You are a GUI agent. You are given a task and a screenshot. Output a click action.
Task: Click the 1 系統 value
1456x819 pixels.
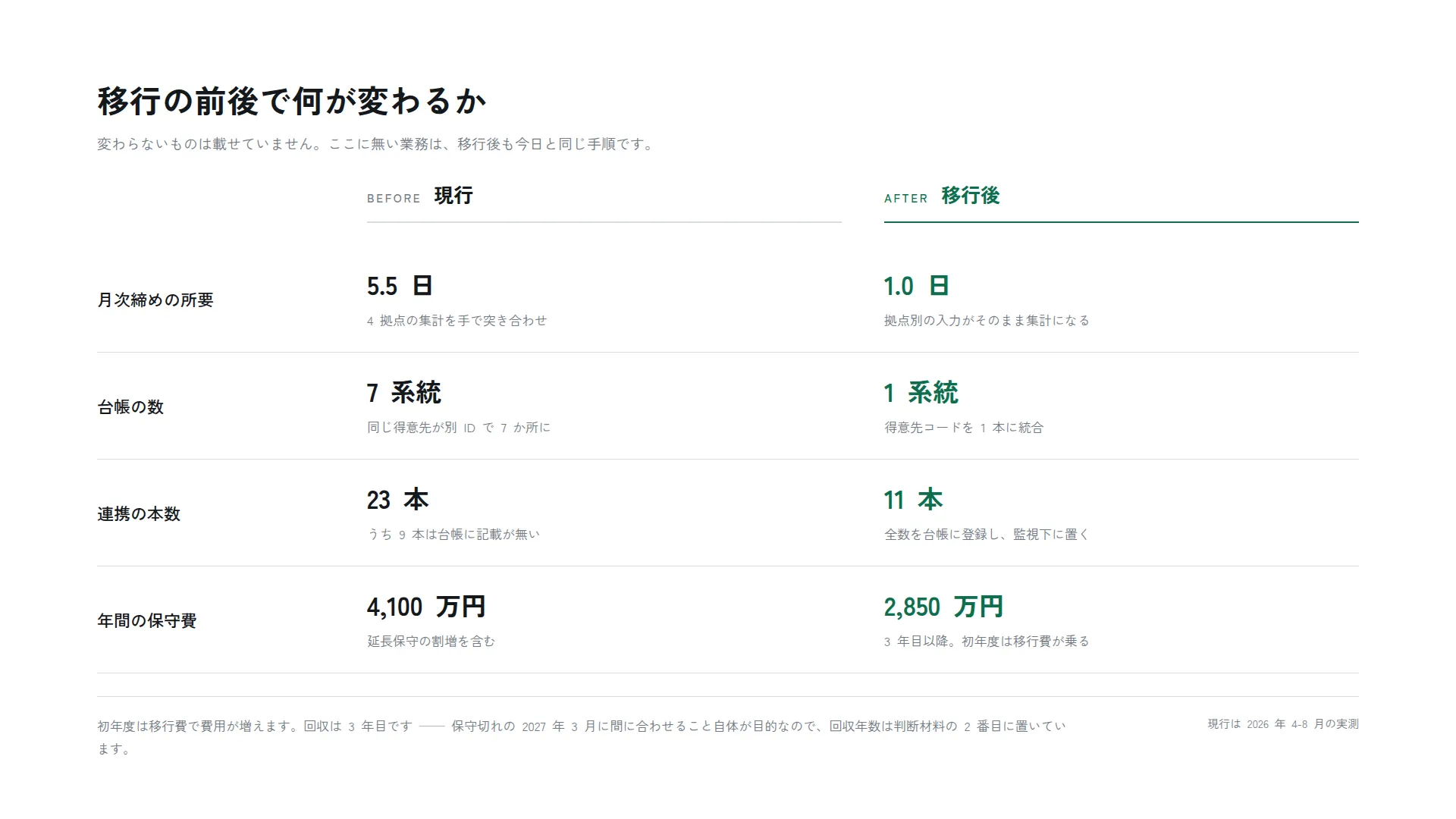[921, 393]
